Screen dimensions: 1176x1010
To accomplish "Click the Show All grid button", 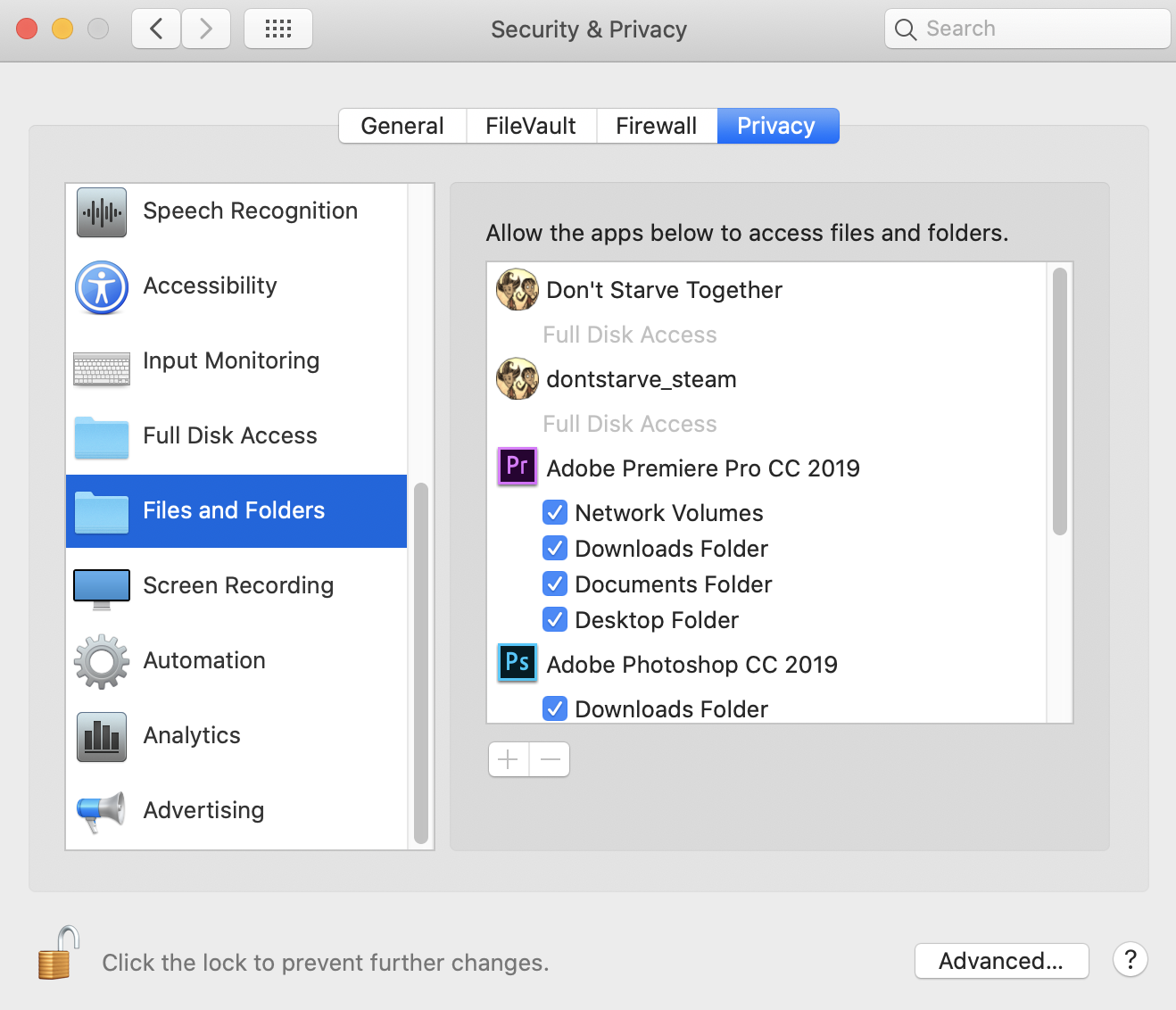I will click(x=278, y=29).
